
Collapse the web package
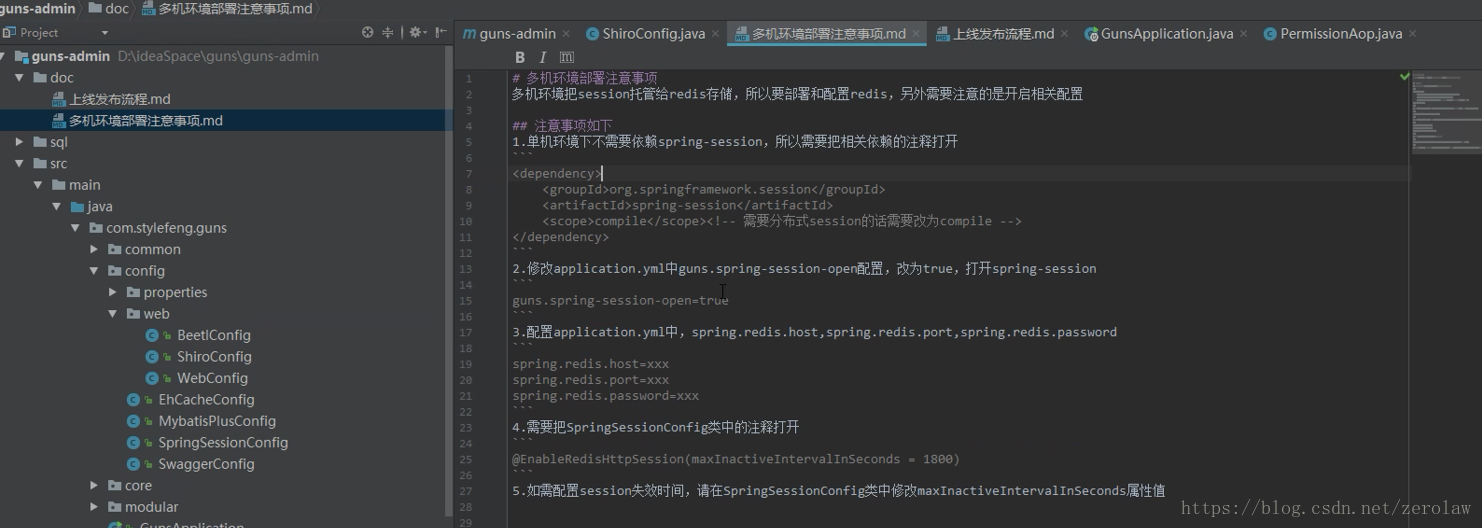point(113,314)
